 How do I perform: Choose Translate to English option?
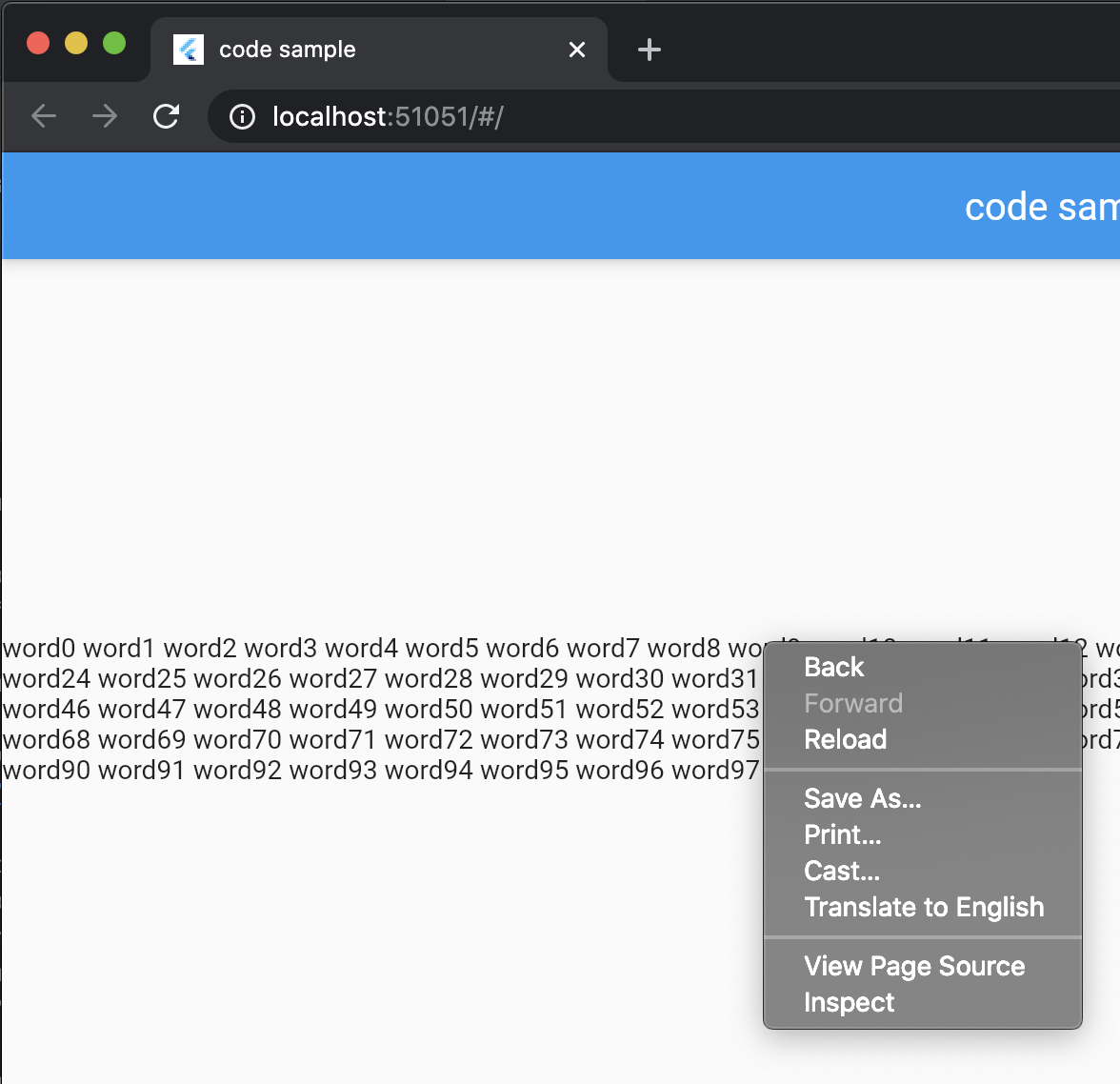pyautogui.click(x=924, y=907)
